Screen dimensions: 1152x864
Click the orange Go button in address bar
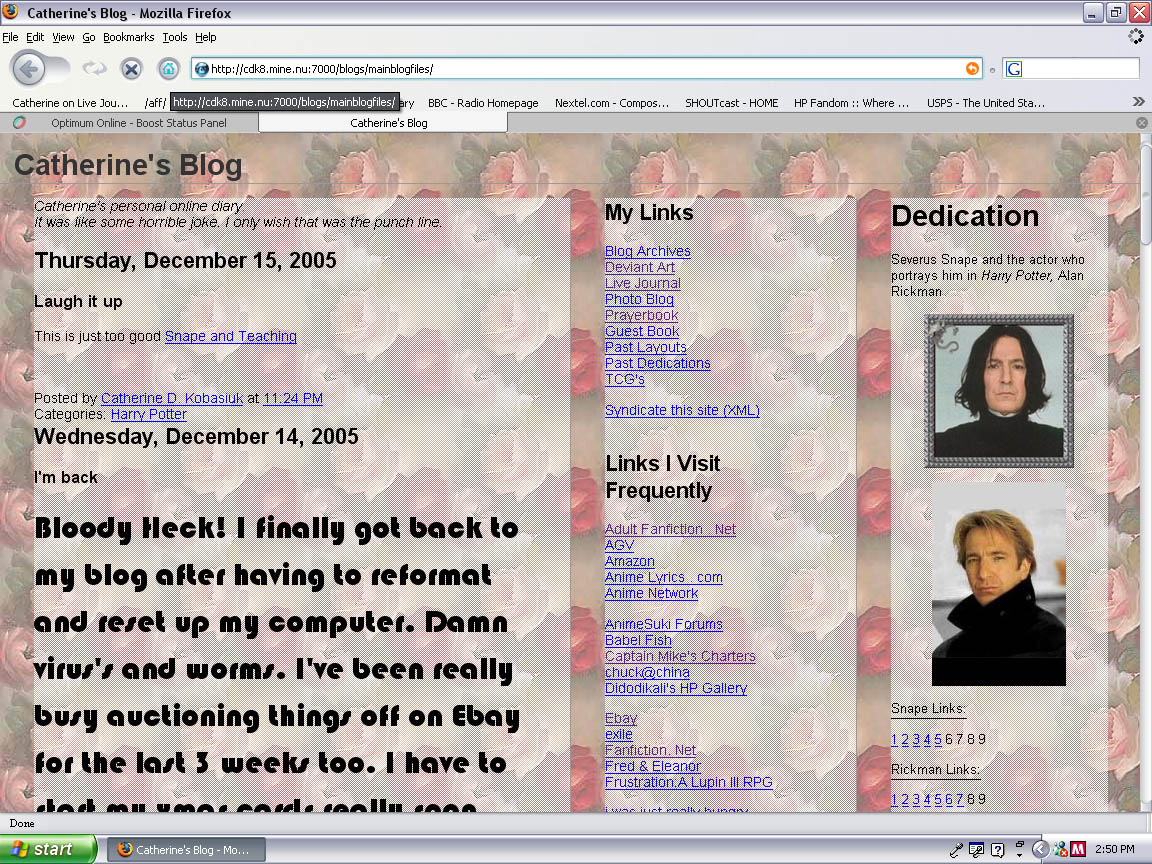coord(972,68)
